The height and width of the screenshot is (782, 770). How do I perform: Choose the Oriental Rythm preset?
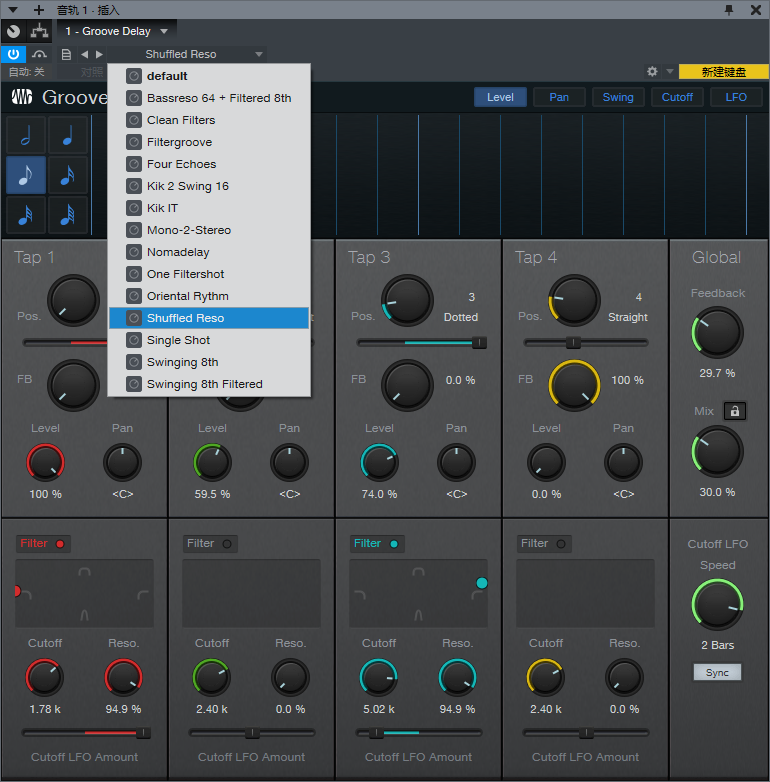point(209,296)
